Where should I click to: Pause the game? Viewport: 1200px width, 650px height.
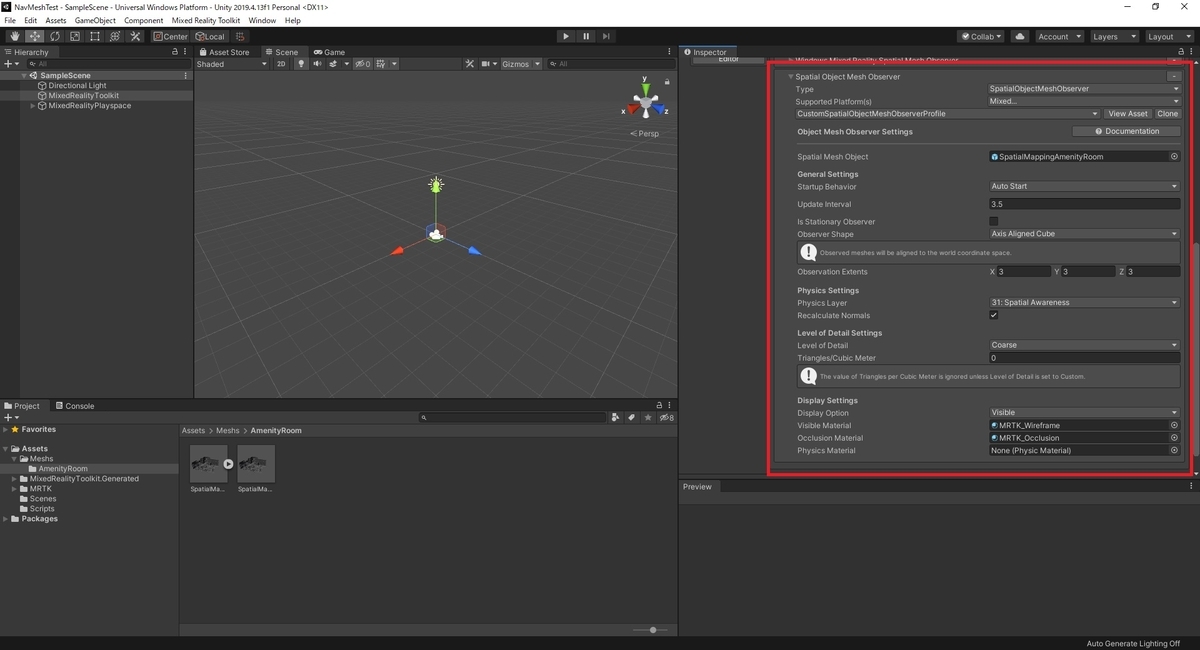pos(586,36)
